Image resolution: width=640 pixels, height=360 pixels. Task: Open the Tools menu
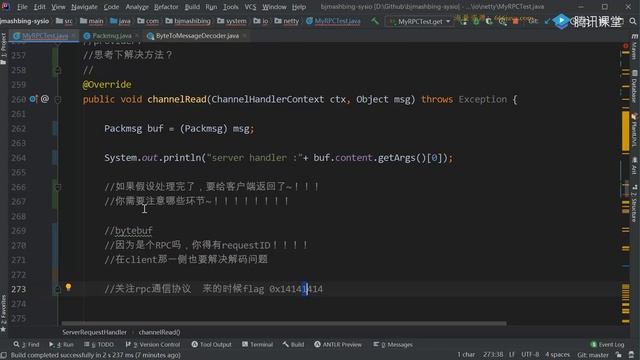pos(231,7)
